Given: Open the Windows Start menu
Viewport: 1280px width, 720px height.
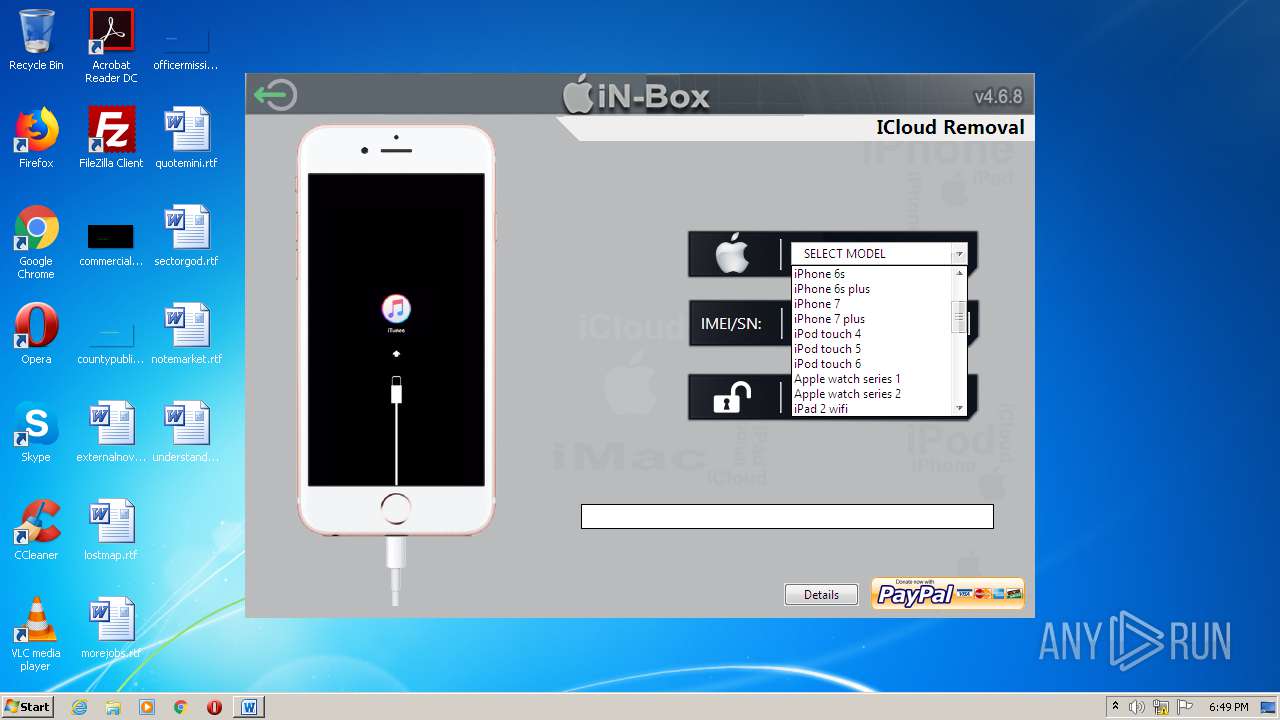Looking at the screenshot, I should 28,707.
